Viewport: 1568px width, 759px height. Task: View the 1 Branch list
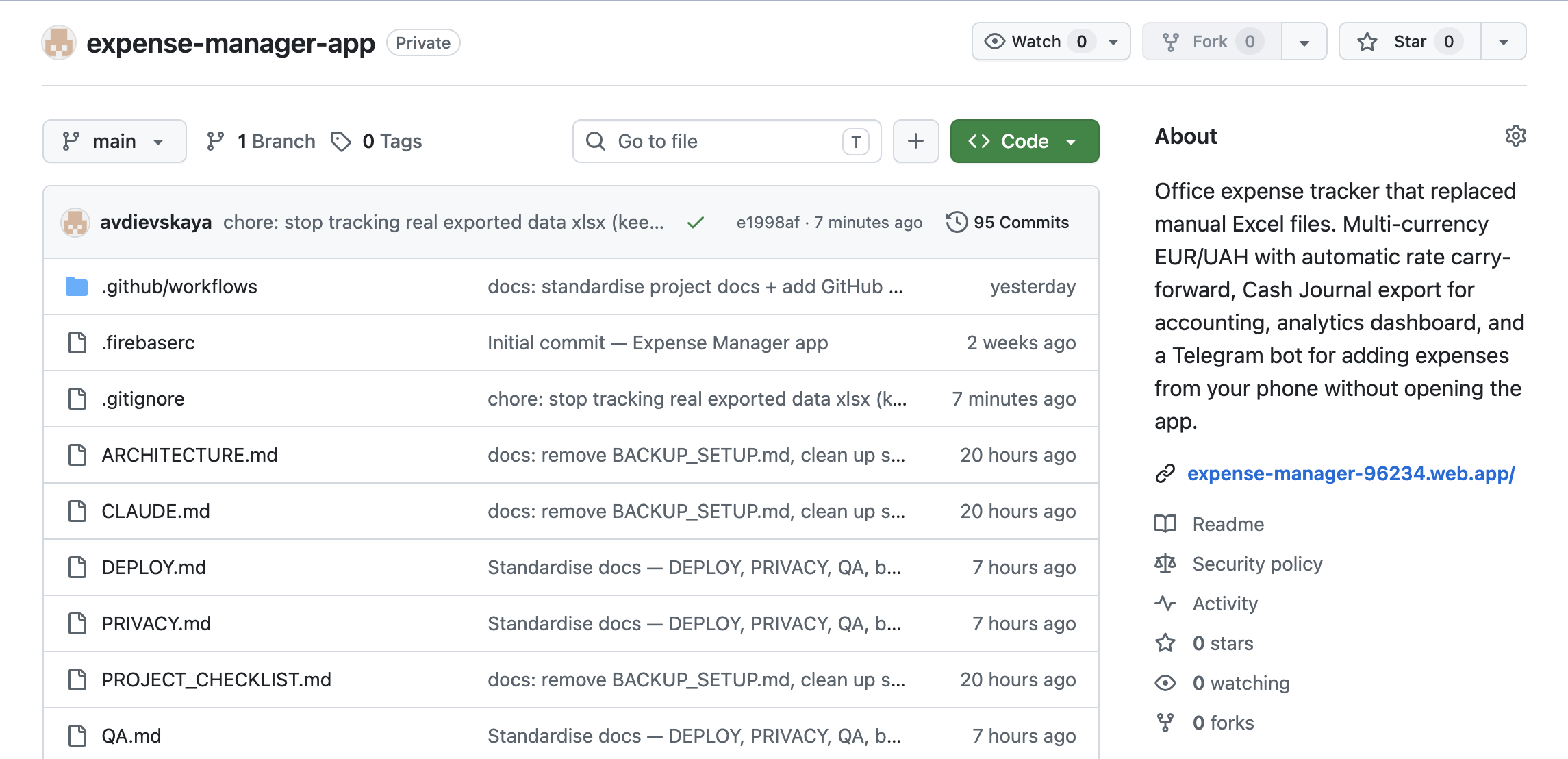261,141
